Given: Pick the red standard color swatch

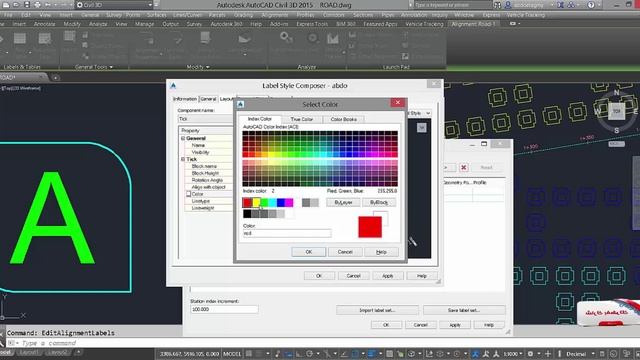Looking at the screenshot, I should pyautogui.click(x=247, y=202).
